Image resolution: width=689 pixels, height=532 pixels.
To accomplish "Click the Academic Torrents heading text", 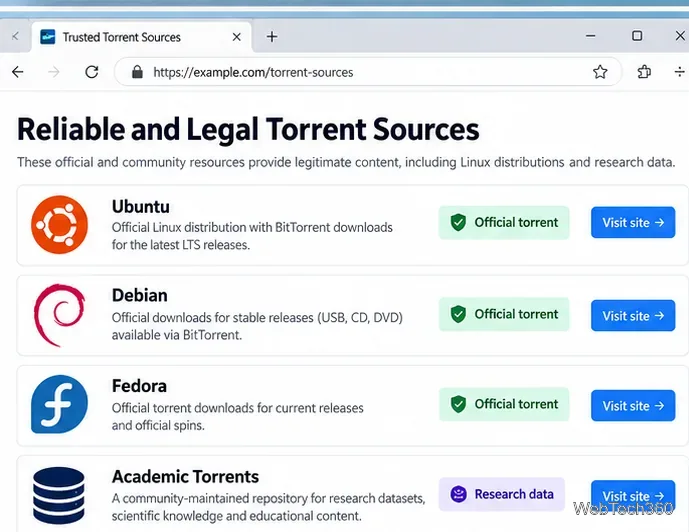I will (185, 477).
